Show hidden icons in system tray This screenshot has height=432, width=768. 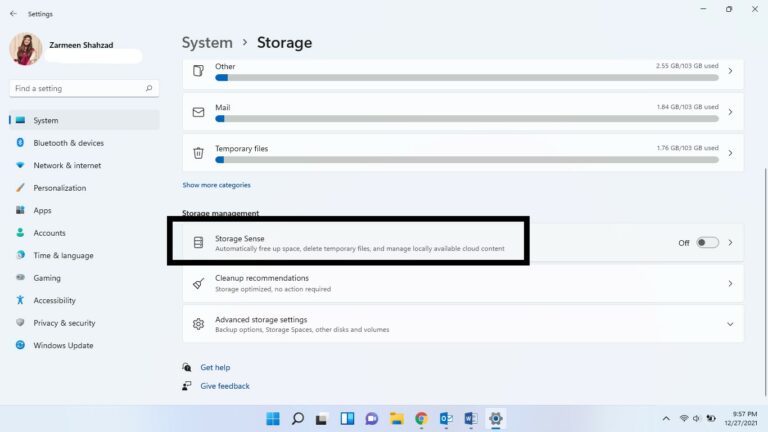coord(666,419)
